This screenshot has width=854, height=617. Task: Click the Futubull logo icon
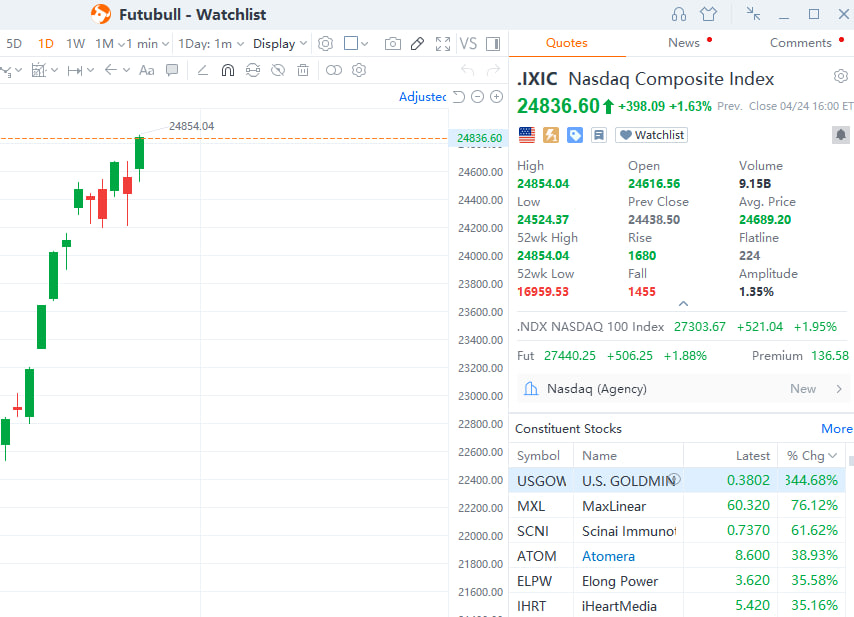coord(101,14)
